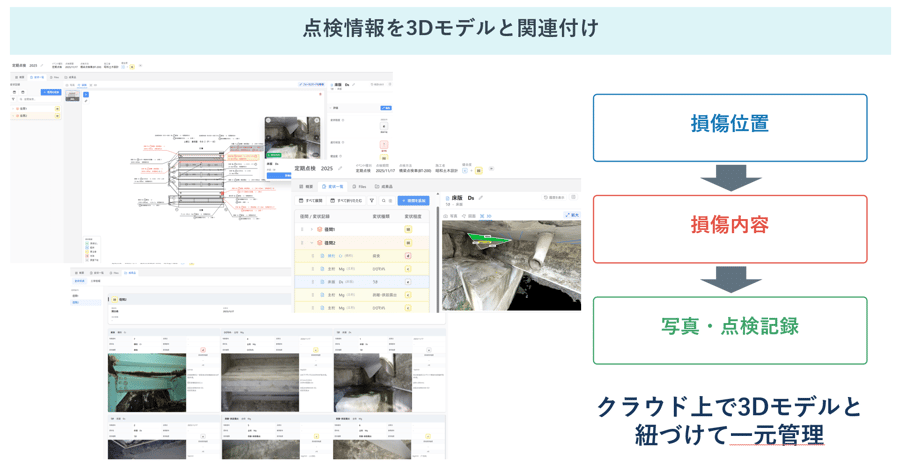Open the white bearing block photo in report
The width and height of the screenshot is (900, 471).
[x=373, y=383]
